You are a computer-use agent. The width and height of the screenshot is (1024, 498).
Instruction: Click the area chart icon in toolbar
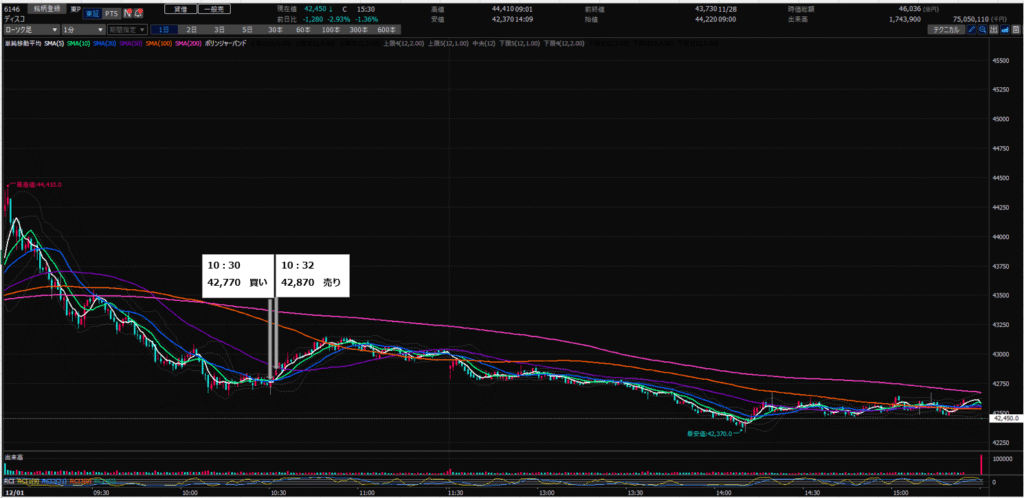(1007, 31)
